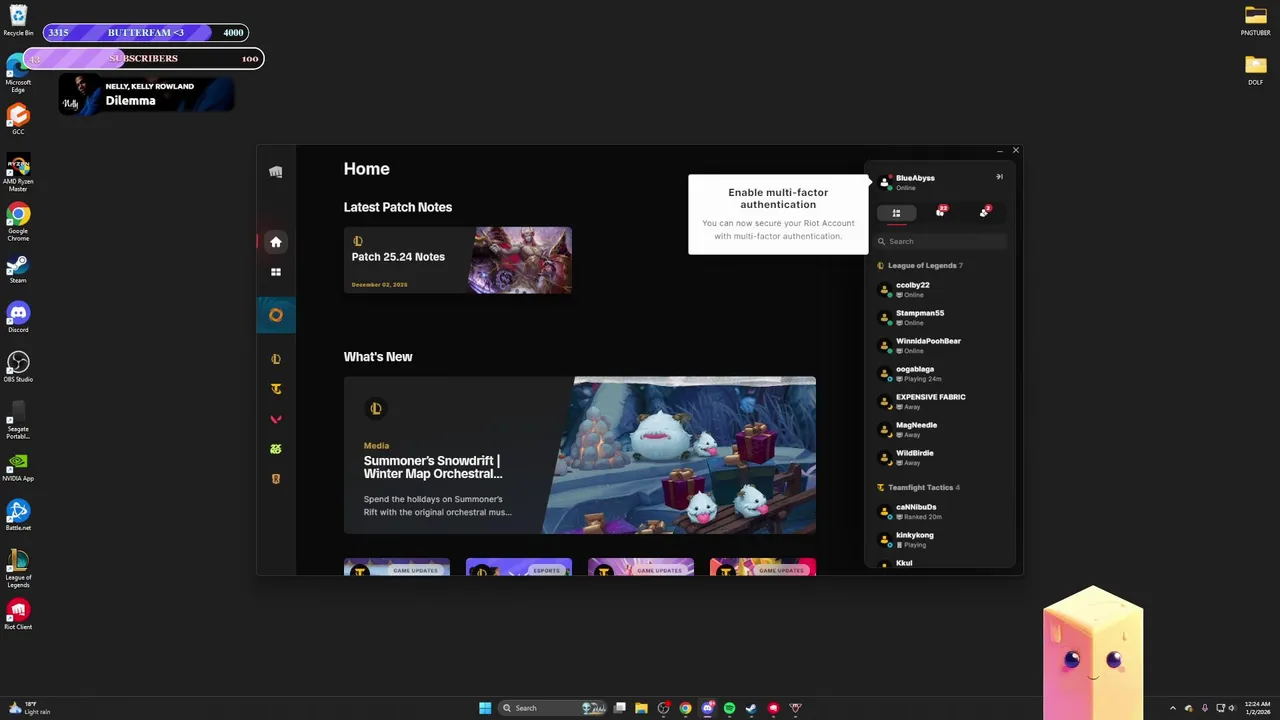This screenshot has height=720, width=1280.
Task: Open the library grid icon in sidebar
Action: [x=276, y=272]
